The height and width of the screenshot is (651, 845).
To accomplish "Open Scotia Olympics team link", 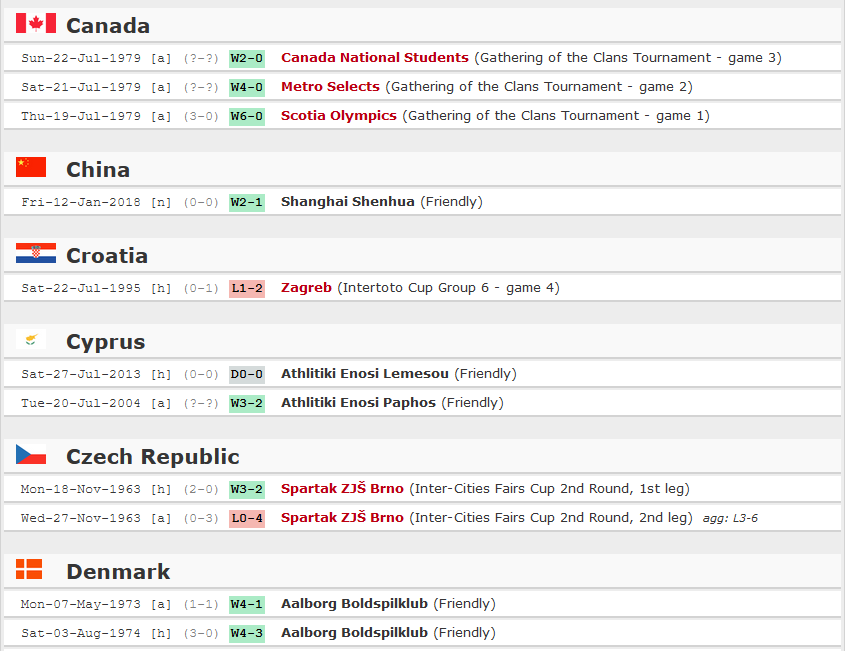I will 338,116.
